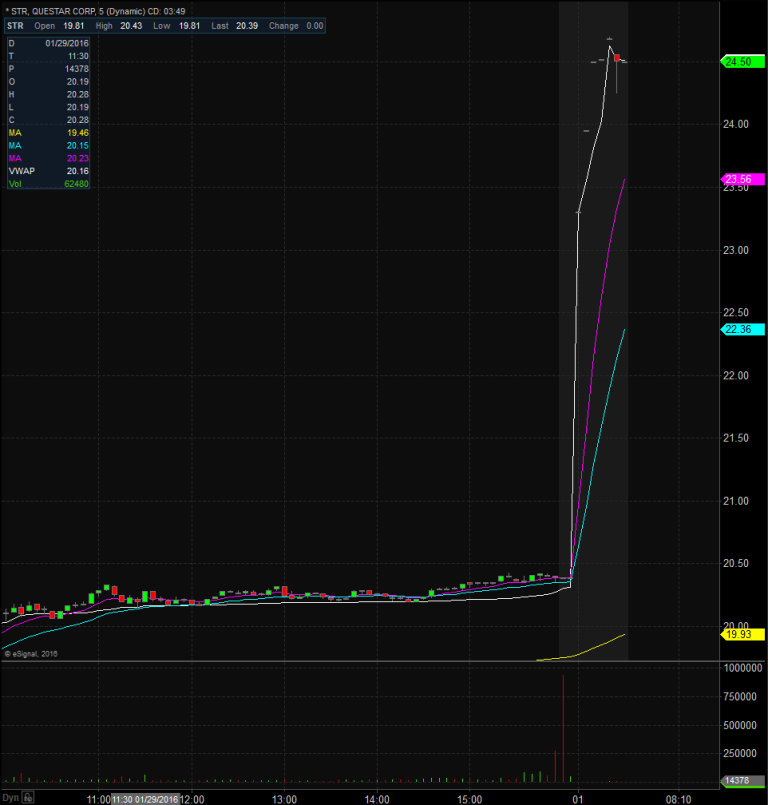Select the STR symbol in the quote bar
Image resolution: width=768 pixels, height=805 pixels.
[15, 26]
